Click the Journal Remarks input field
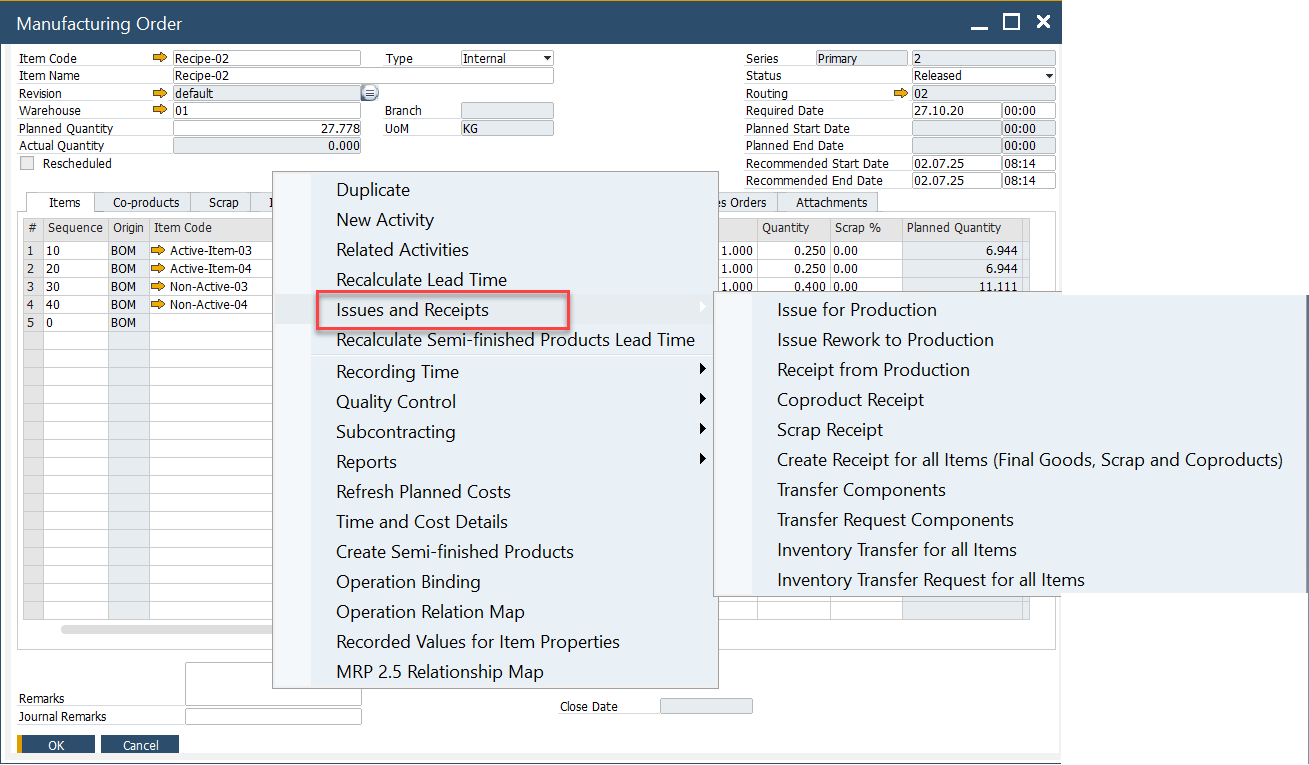 coord(273,717)
